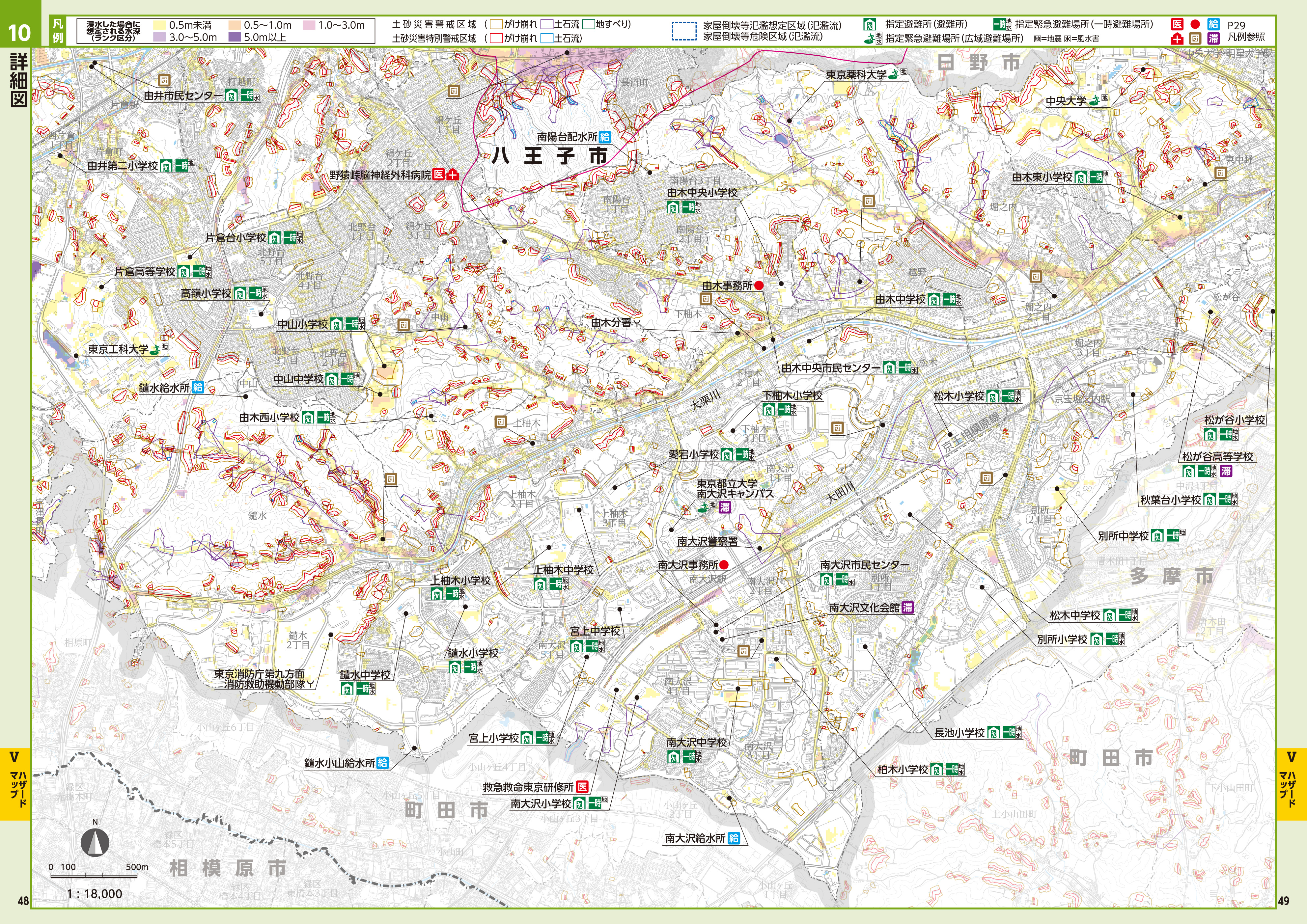
Task: Click the yellow 0.5m未満 legend swatch
Action: 159,25
